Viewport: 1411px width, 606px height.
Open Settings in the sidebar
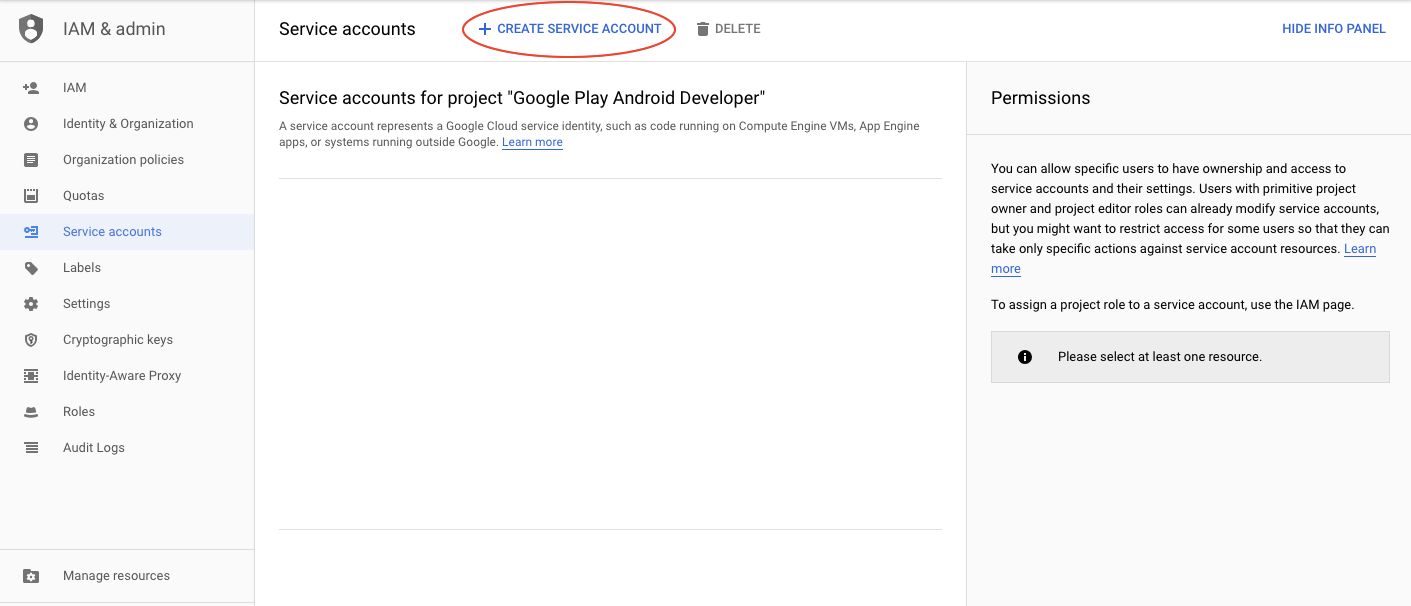pyautogui.click(x=127, y=304)
